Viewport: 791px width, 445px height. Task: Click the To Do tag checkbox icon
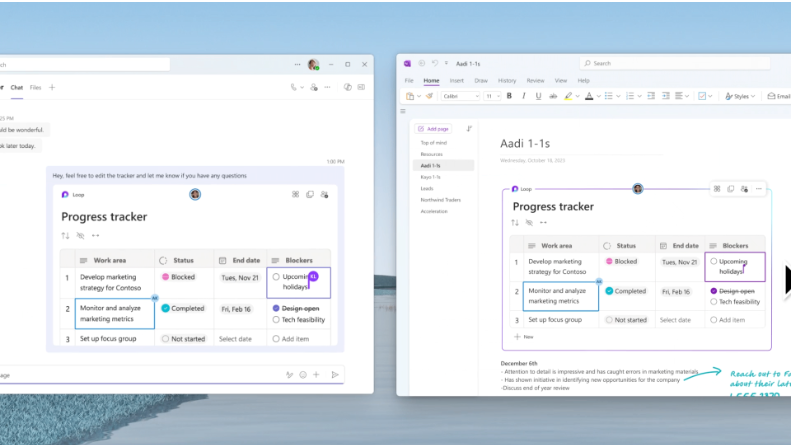[x=702, y=96]
